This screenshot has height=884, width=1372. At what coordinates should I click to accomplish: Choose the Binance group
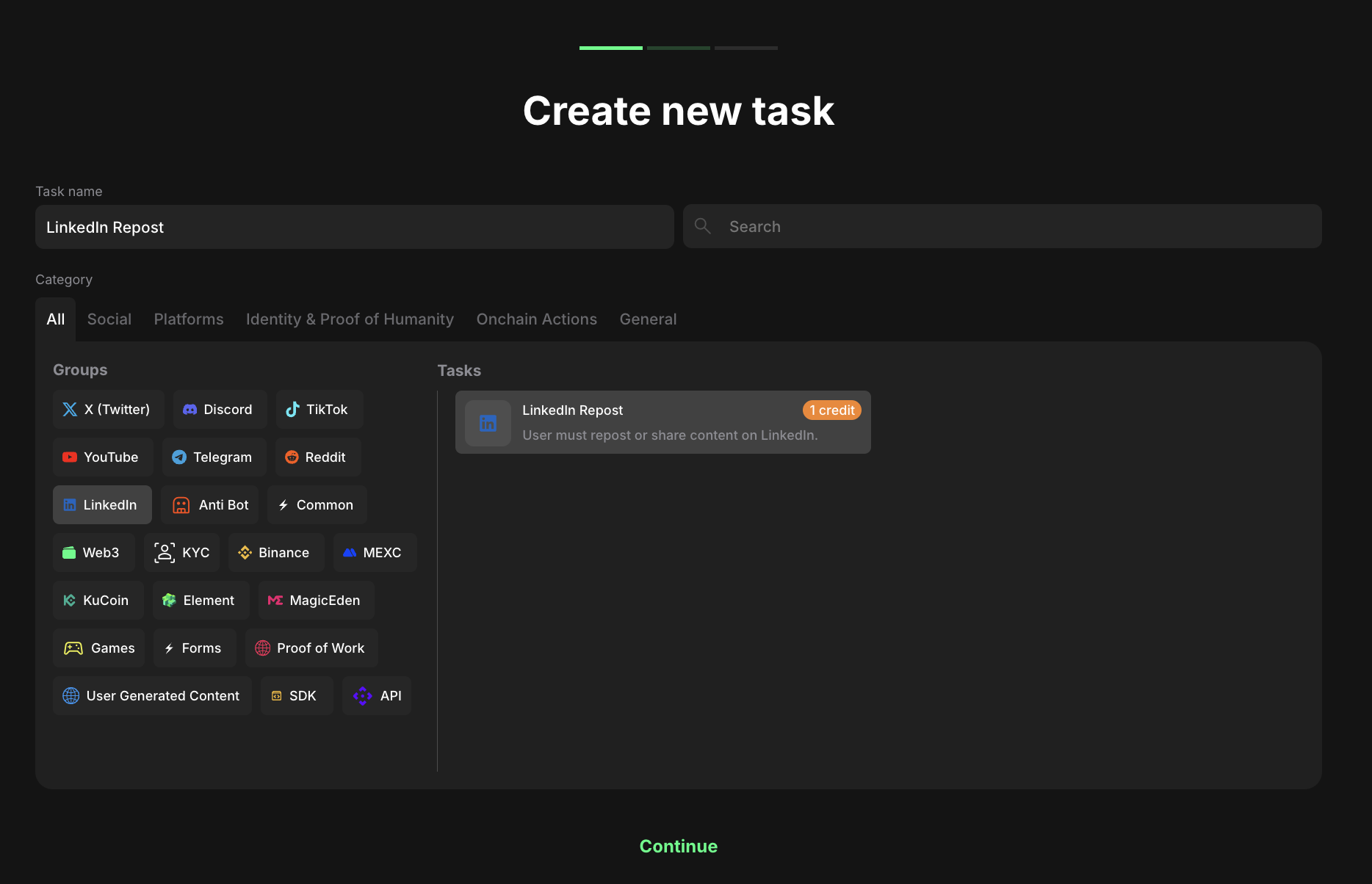pyautogui.click(x=276, y=553)
